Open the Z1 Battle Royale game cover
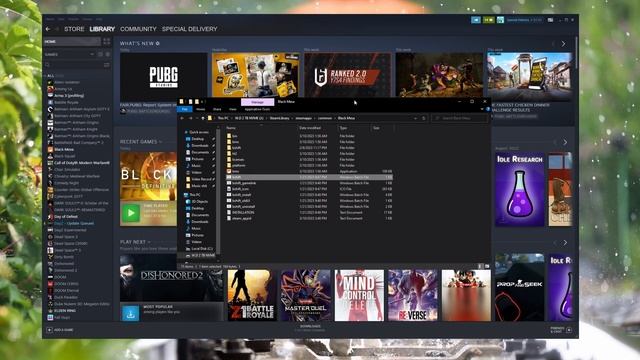Image resolution: width=640 pixels, height=360 pixels. 251,295
